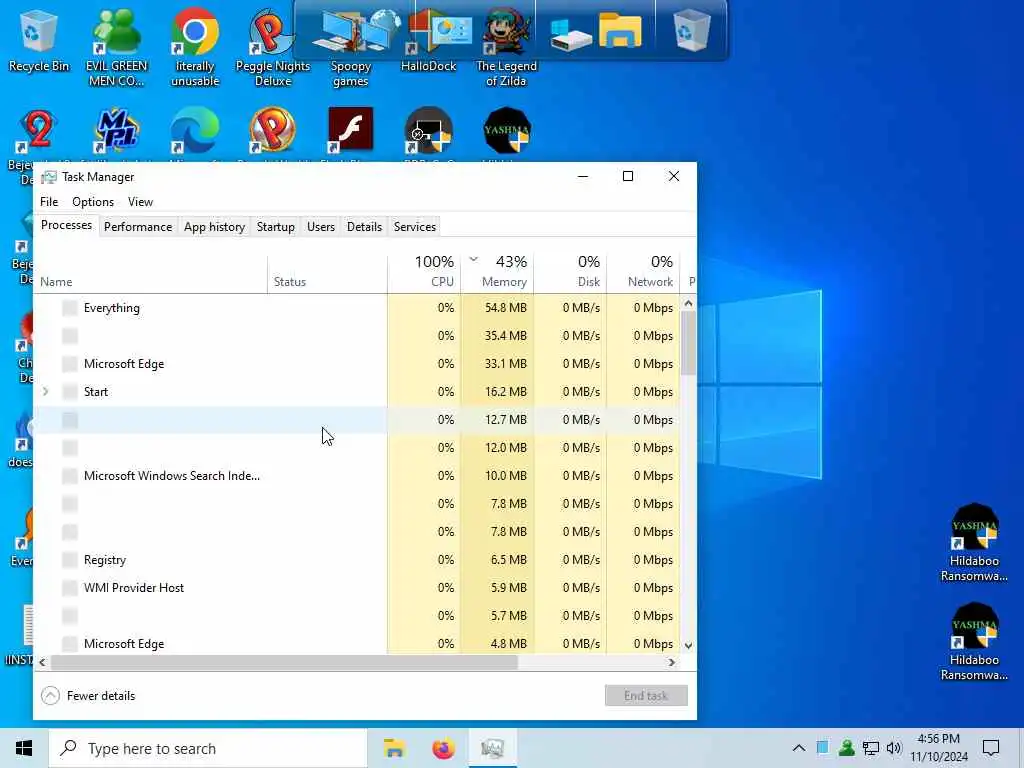The width and height of the screenshot is (1024, 768).
Task: Click the green person tray icon
Action: tap(846, 748)
